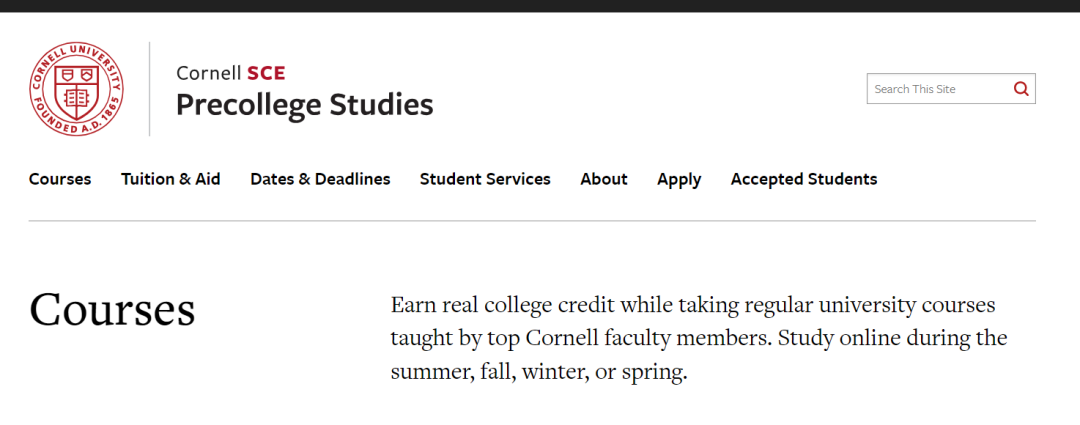The image size is (1080, 425).
Task: Open the Precollege Studies site title
Action: tap(304, 104)
